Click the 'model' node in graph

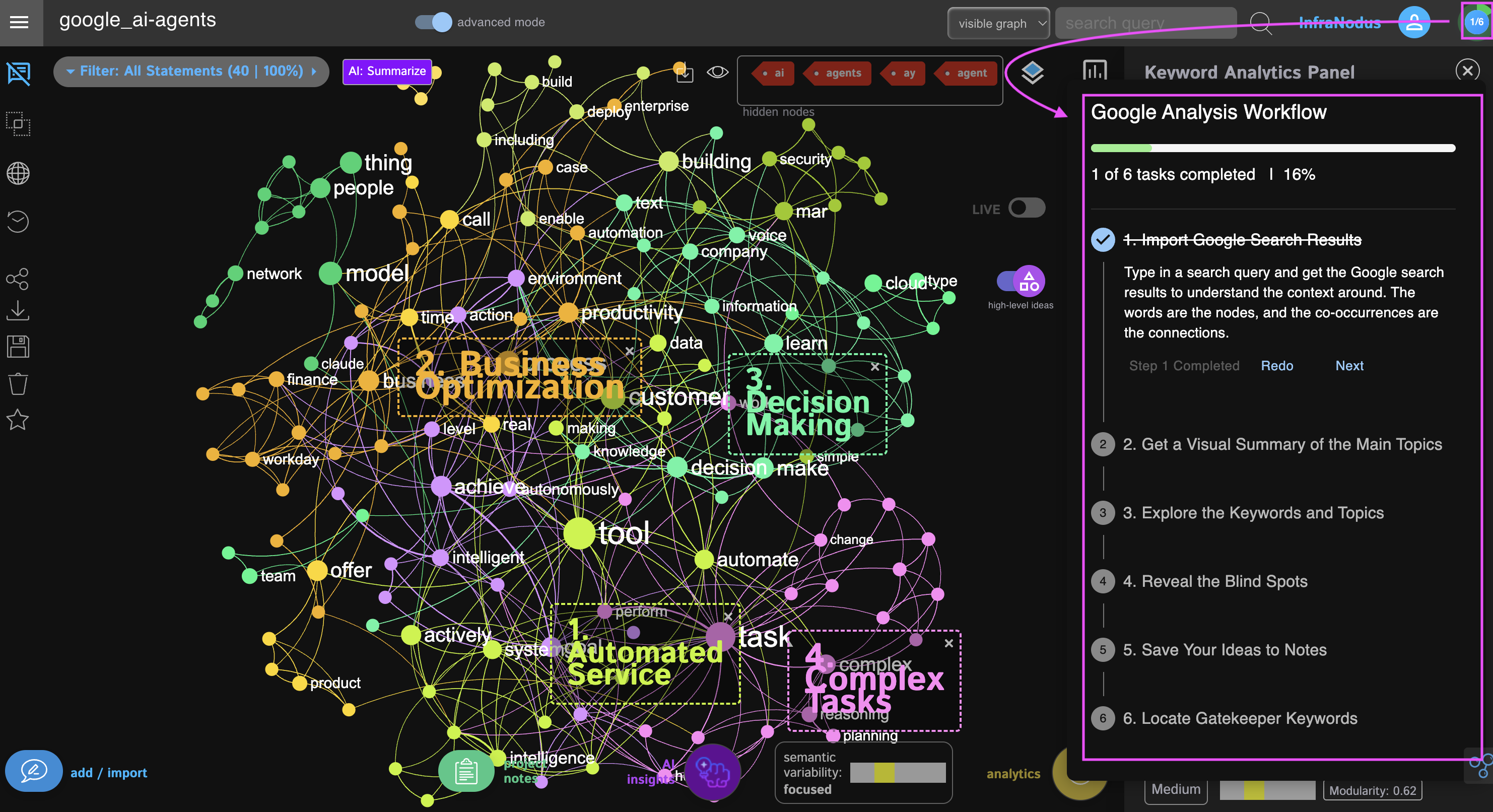tap(330, 273)
